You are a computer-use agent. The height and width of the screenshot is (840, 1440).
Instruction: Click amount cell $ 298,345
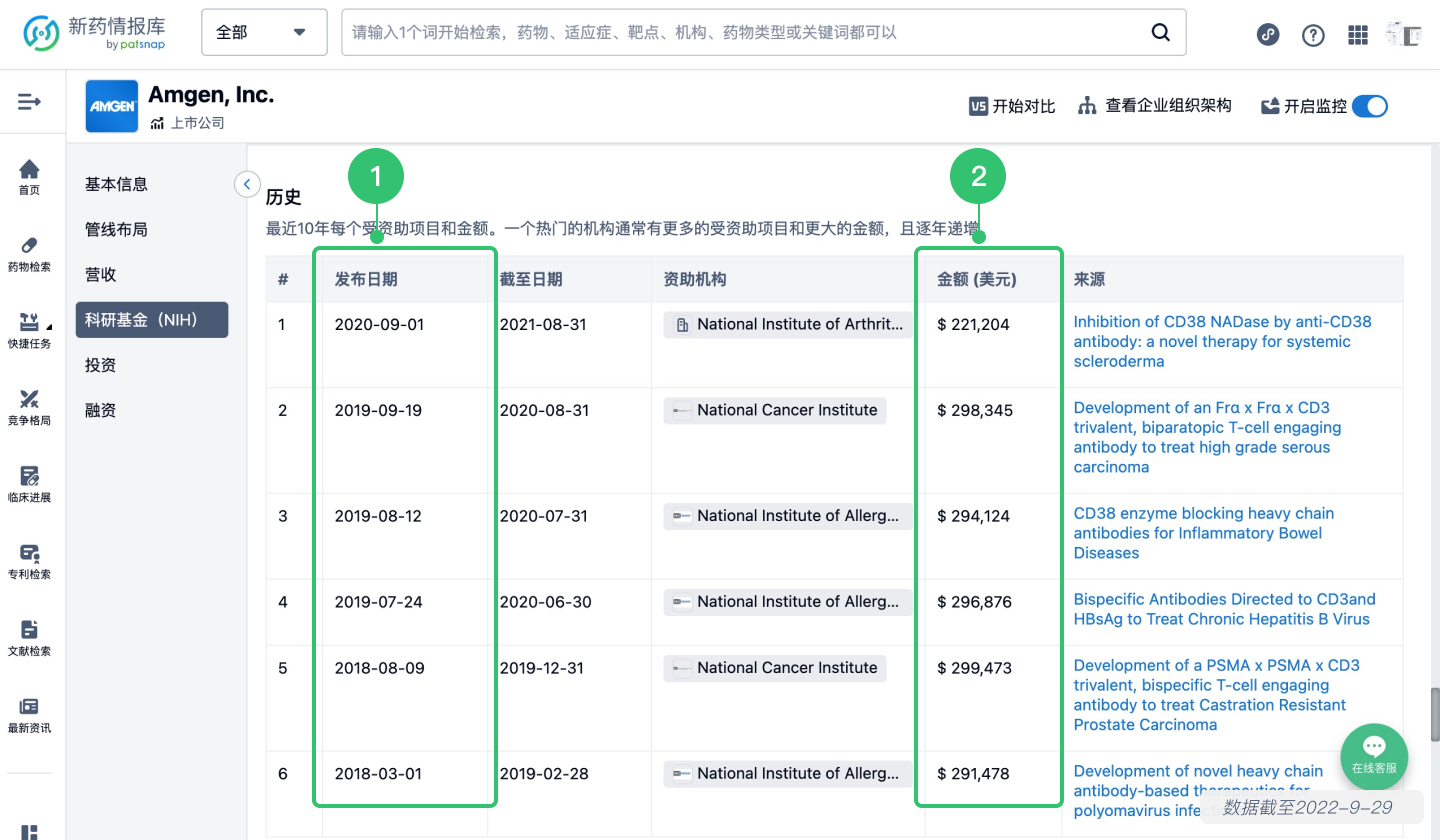[975, 410]
